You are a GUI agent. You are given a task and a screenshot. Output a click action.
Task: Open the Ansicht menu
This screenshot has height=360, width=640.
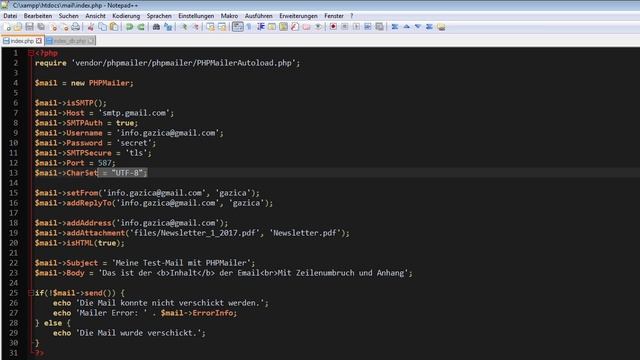coord(96,16)
